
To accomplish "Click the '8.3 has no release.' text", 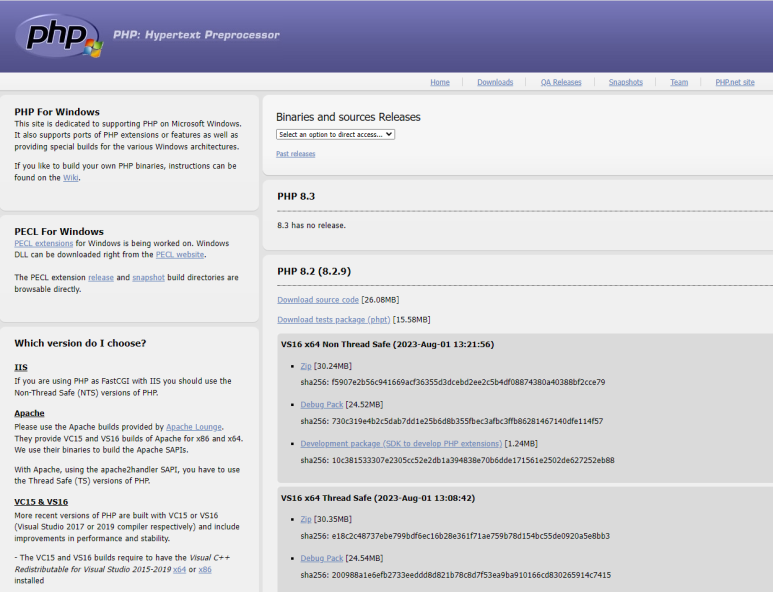I will (x=312, y=225).
